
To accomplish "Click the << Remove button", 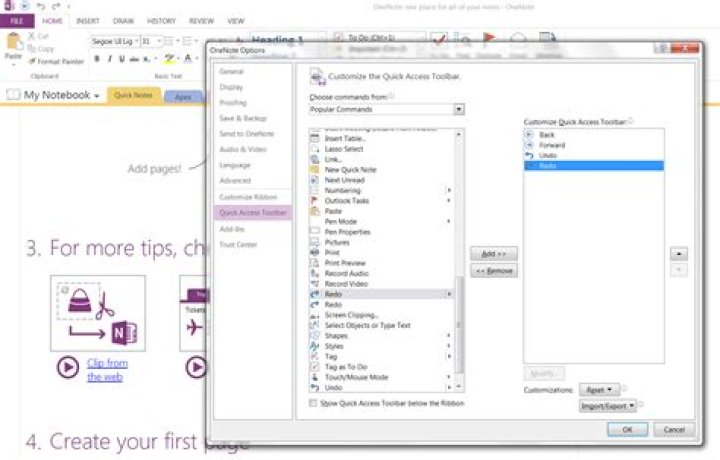I will [x=494, y=271].
